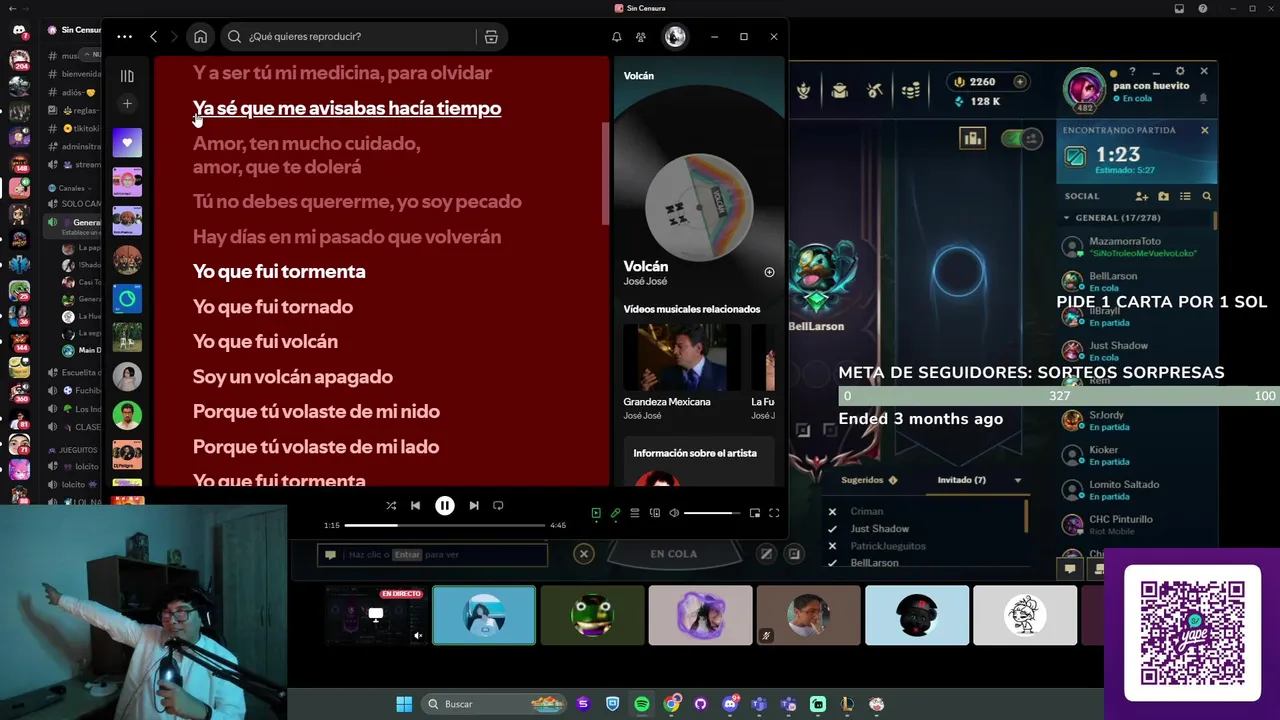Search friends in social panel
Screen dimensions: 1280x720
[1207, 197]
